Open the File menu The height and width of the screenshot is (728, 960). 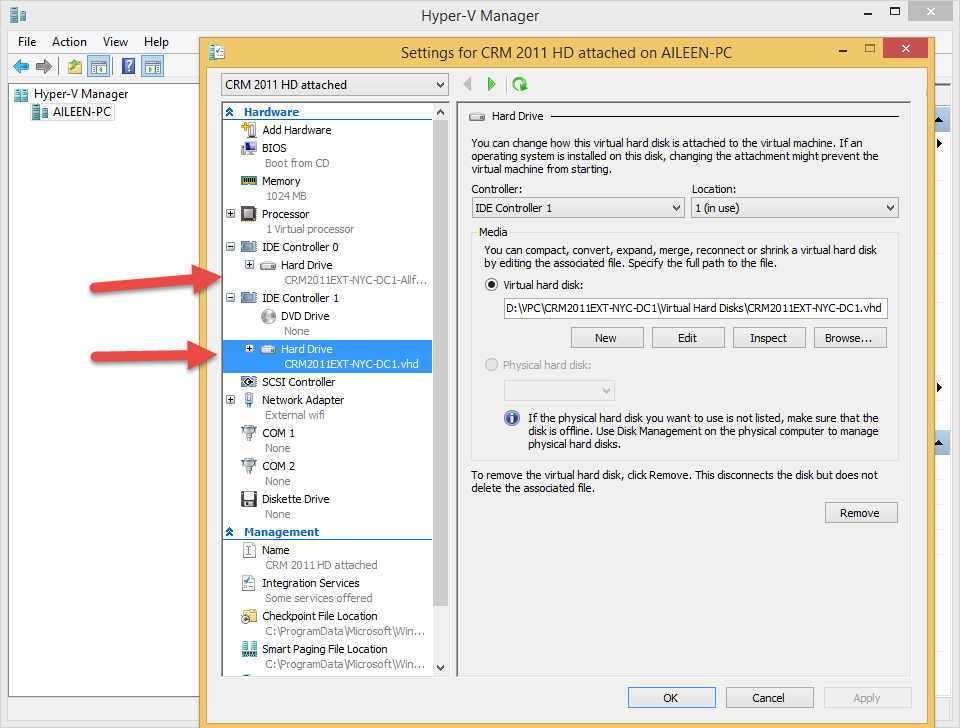27,42
